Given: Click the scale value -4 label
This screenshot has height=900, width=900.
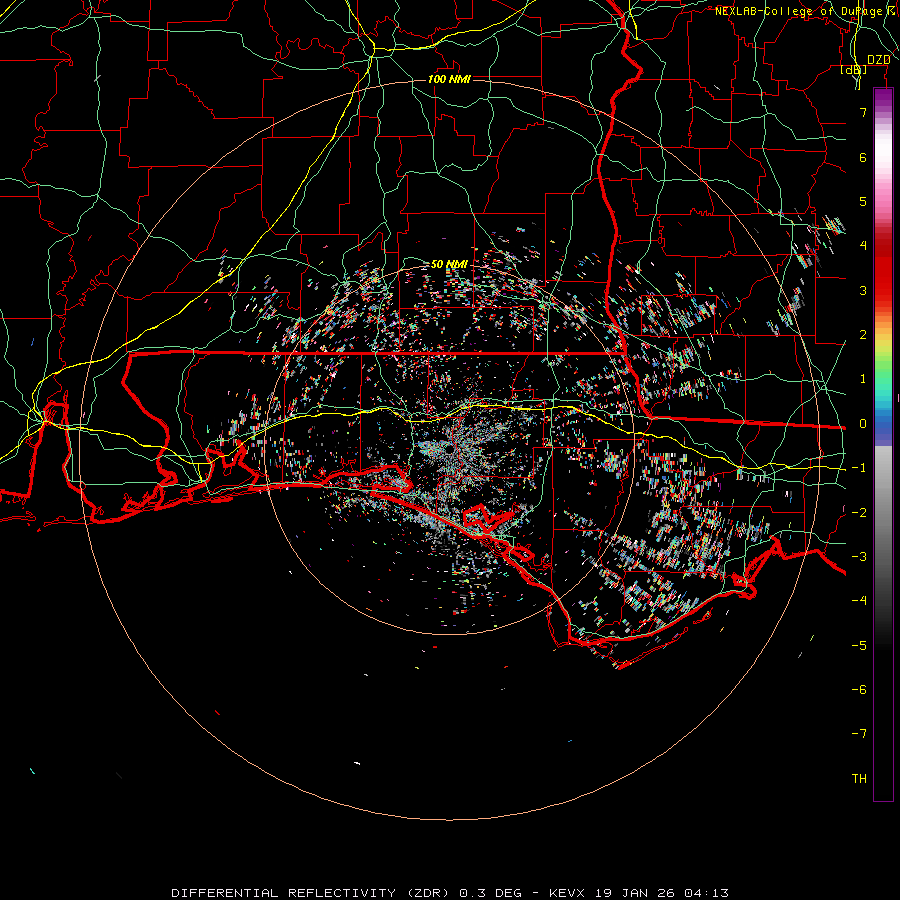Looking at the screenshot, I should tap(859, 601).
